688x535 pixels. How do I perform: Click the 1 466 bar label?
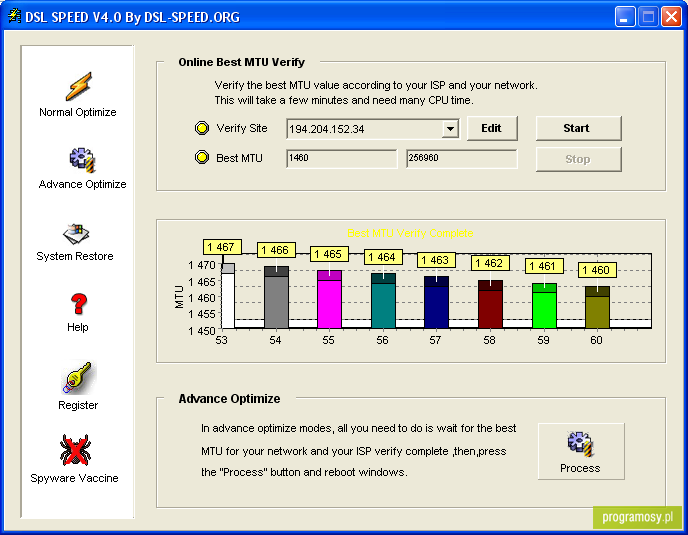[276, 250]
